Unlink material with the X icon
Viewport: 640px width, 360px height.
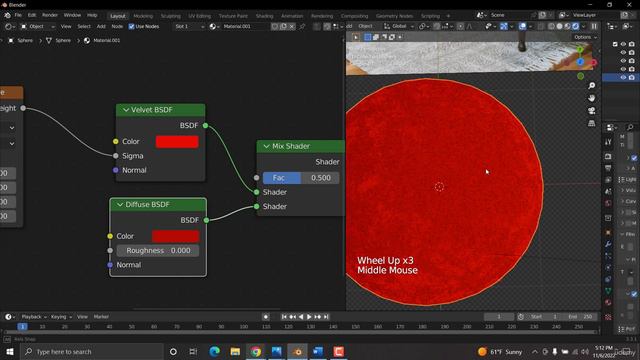291,27
